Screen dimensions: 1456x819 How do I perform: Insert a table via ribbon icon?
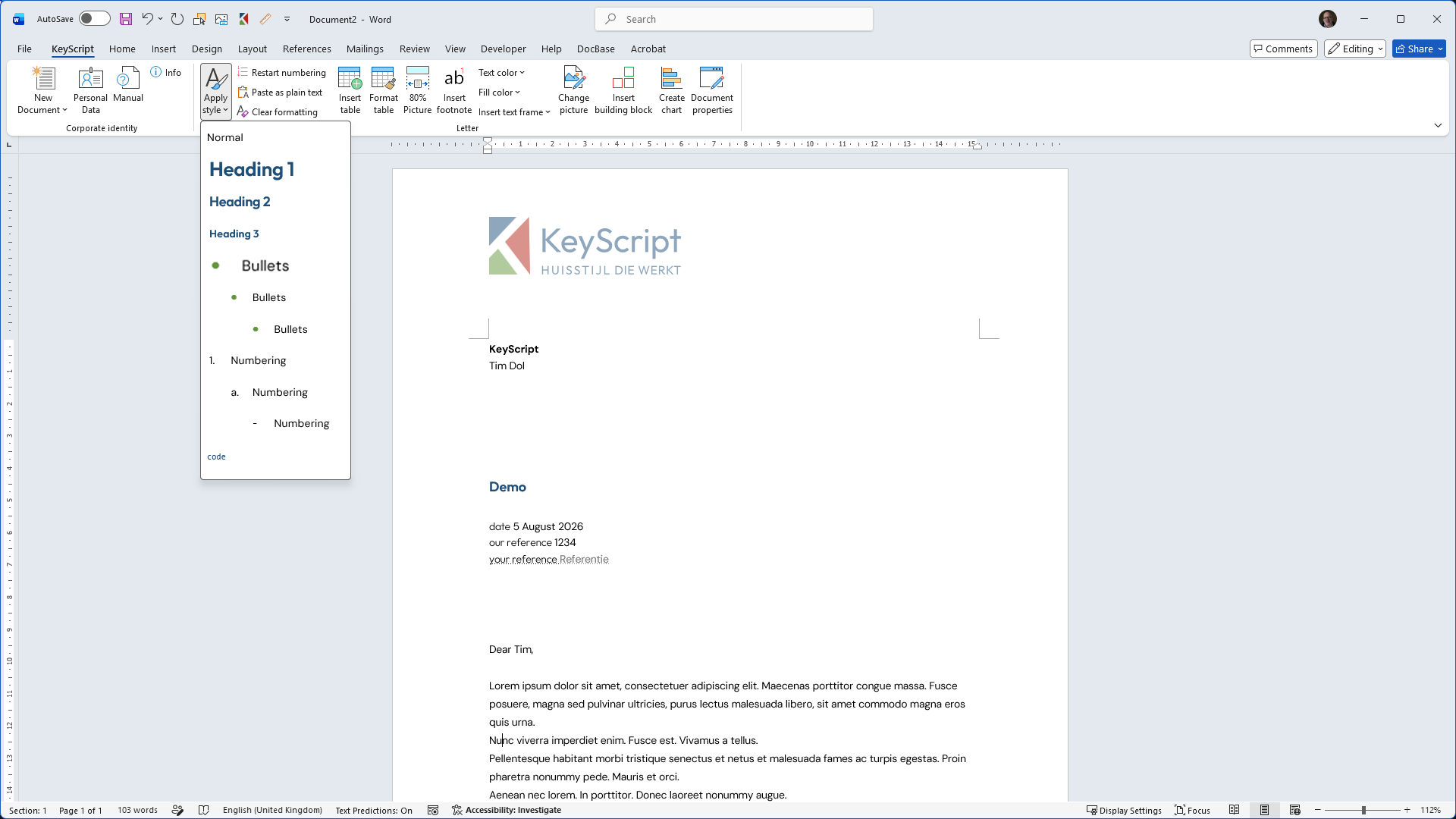350,90
